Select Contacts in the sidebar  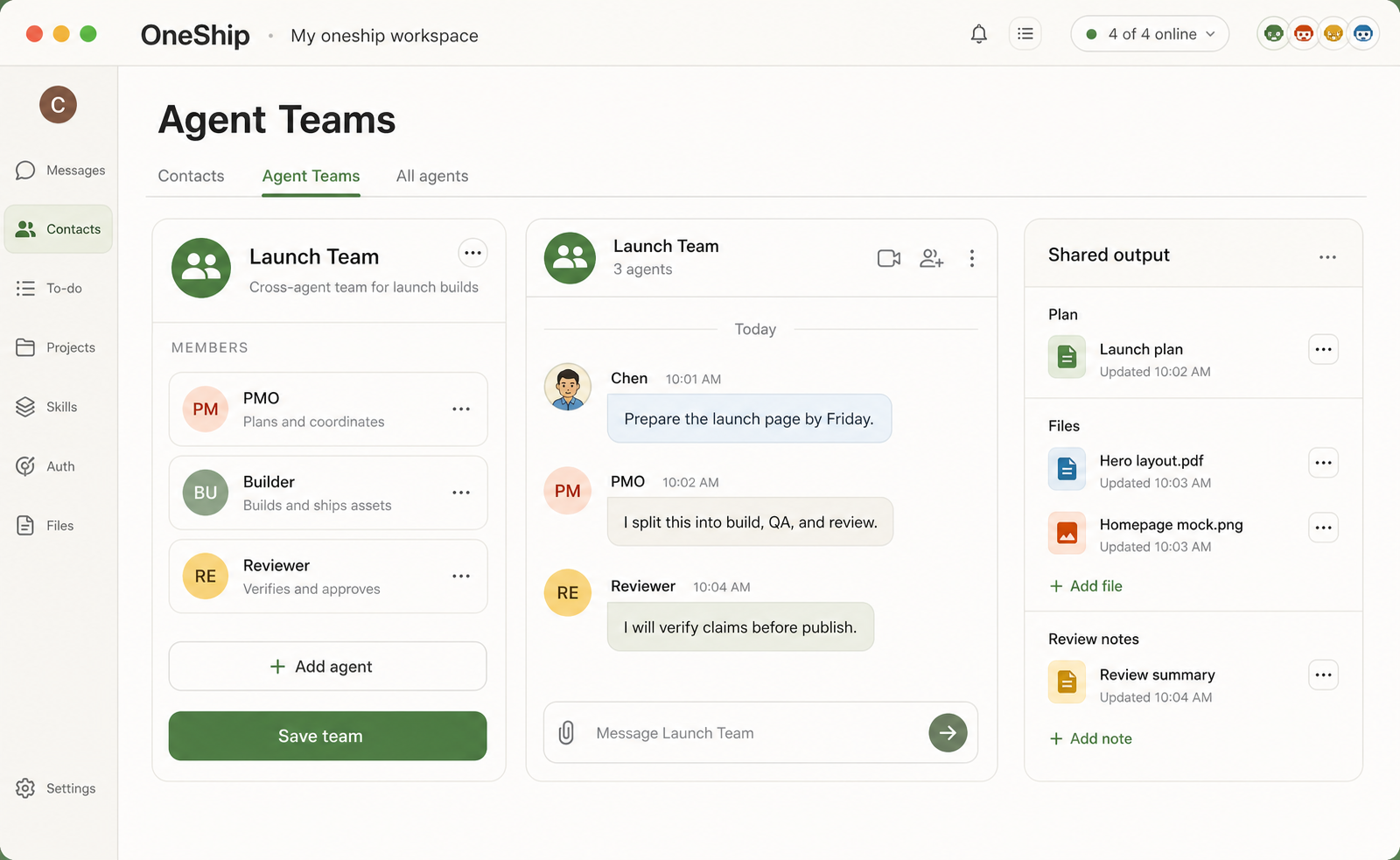coord(59,229)
